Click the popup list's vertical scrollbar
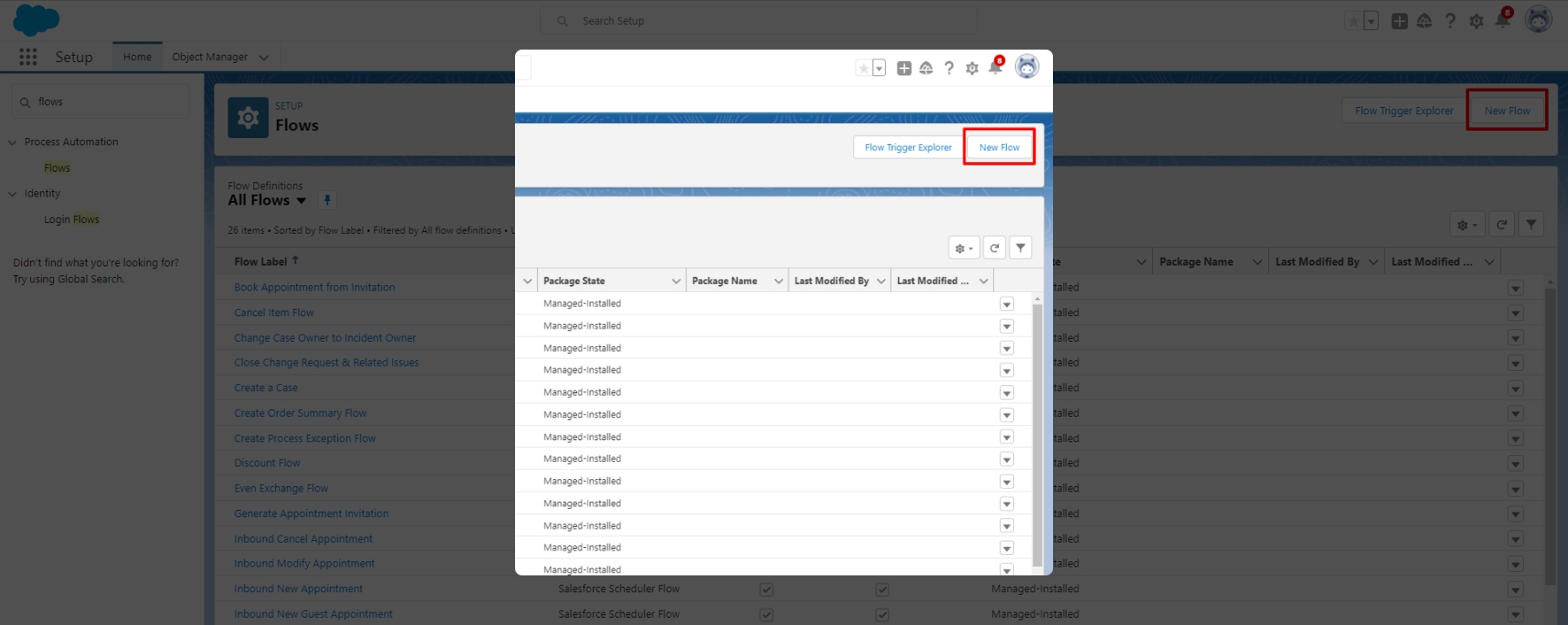This screenshot has height=625, width=1568. click(1037, 434)
